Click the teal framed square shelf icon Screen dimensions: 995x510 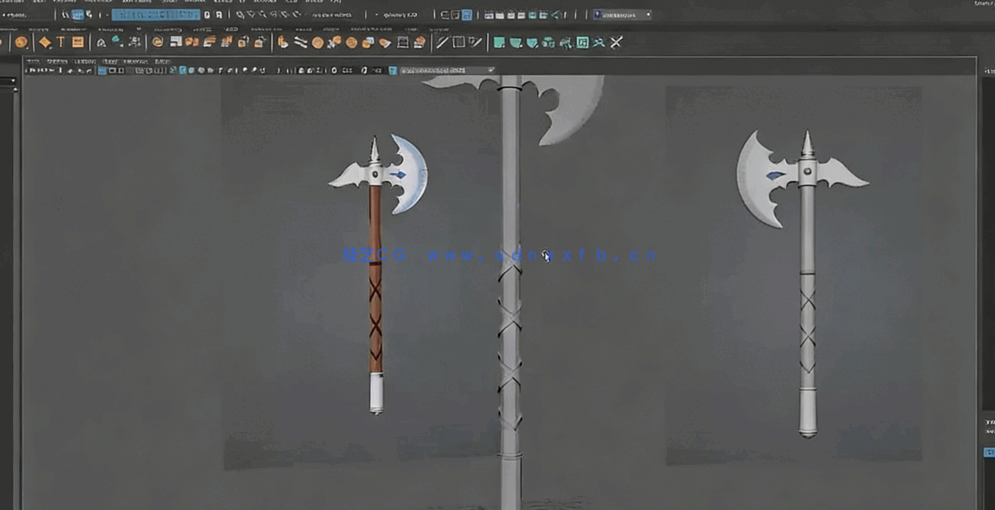pyautogui.click(x=582, y=42)
